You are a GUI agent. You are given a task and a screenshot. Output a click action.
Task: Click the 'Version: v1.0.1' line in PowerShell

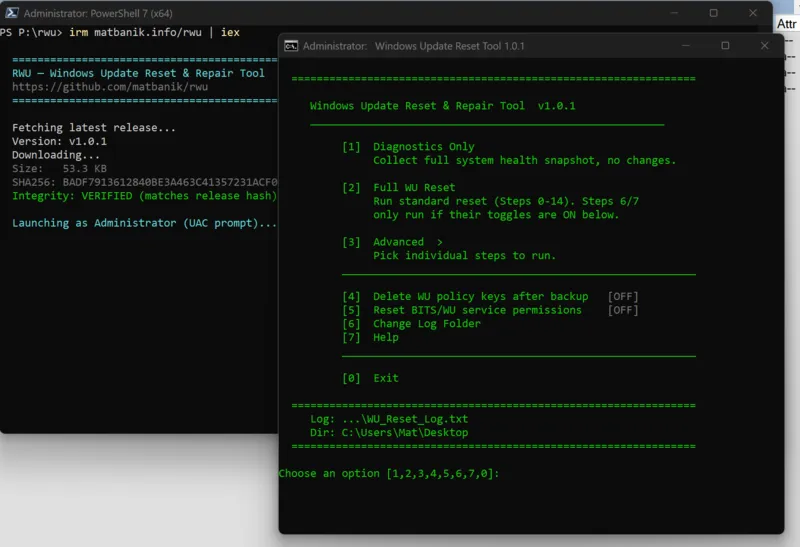(59, 141)
